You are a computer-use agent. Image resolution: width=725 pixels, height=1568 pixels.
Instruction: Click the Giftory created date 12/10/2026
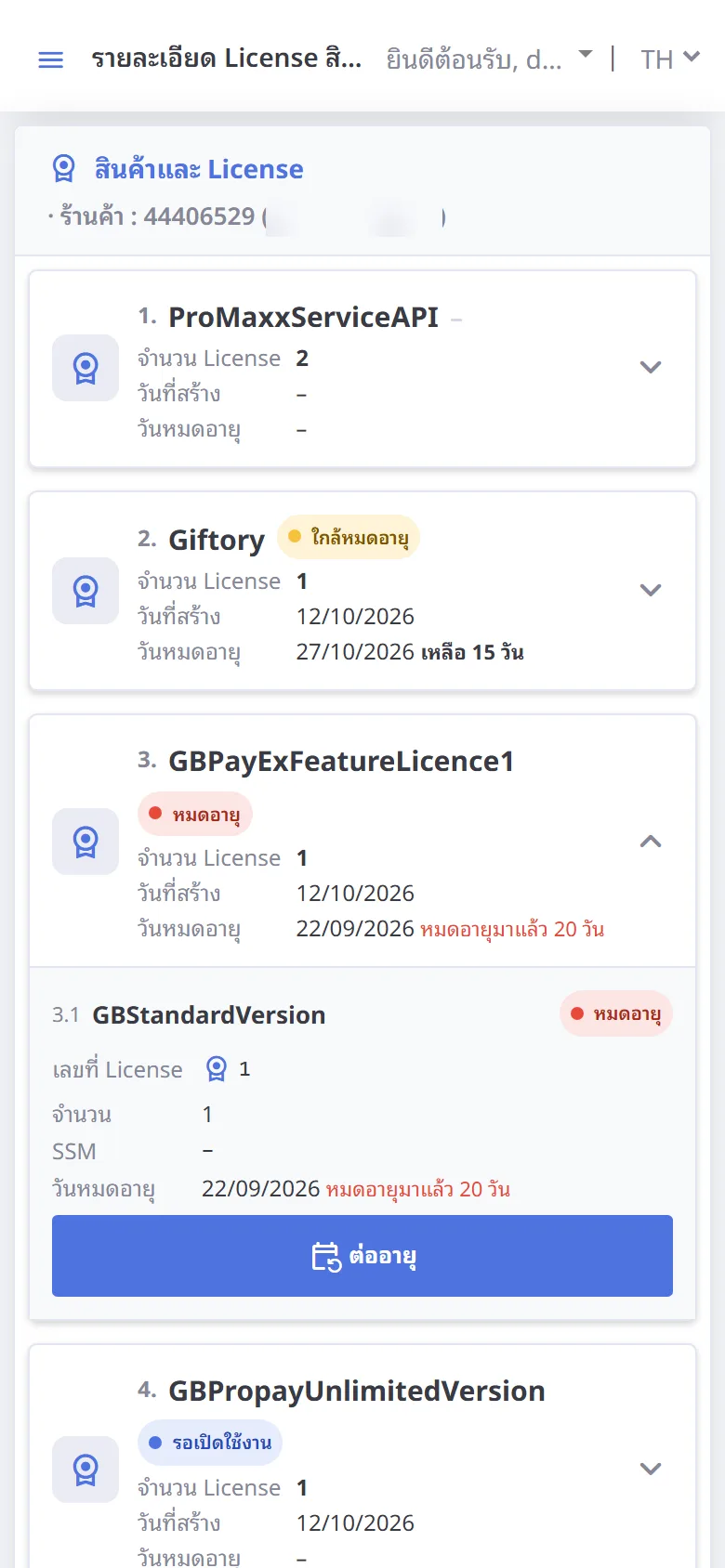point(355,617)
